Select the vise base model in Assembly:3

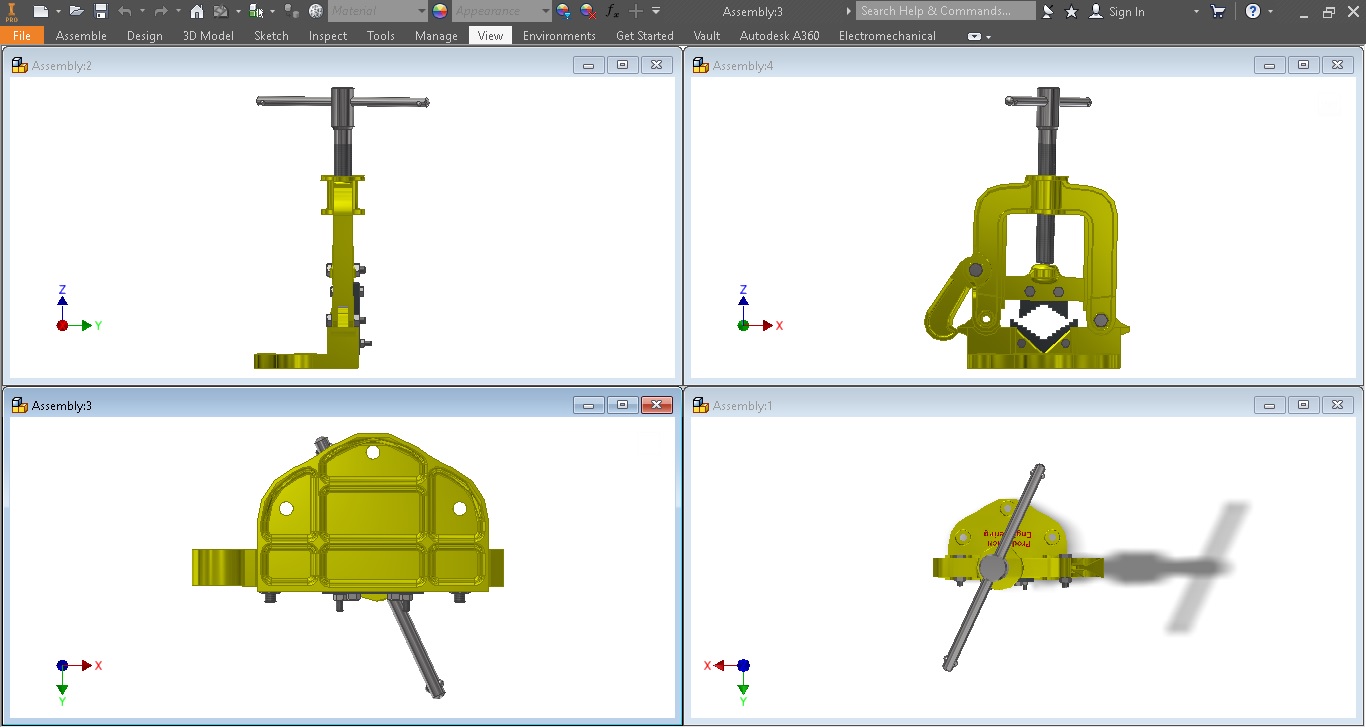click(x=371, y=514)
